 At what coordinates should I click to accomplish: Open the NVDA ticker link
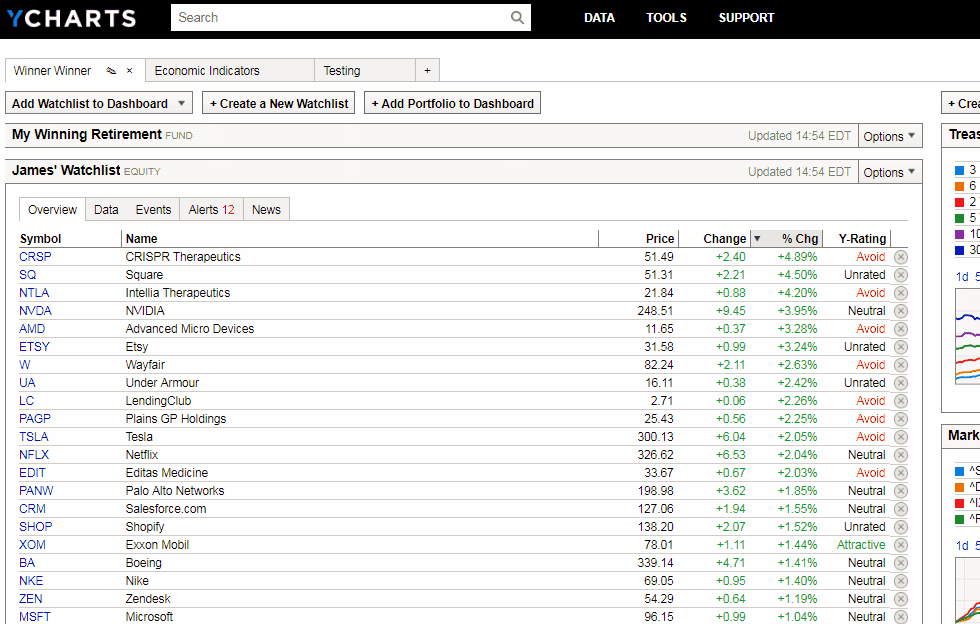coord(35,311)
